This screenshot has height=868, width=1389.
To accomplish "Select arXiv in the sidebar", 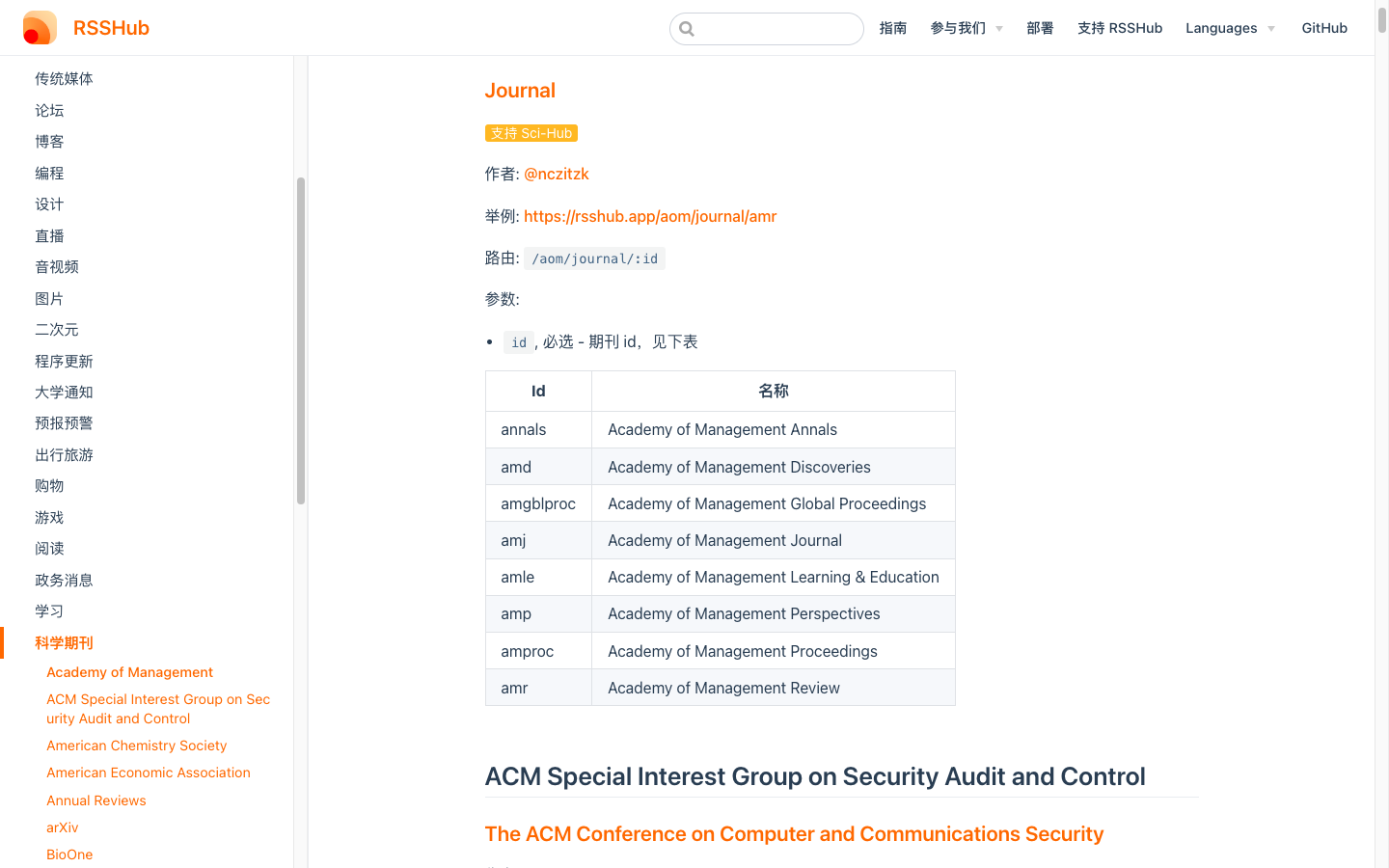I will (x=62, y=827).
